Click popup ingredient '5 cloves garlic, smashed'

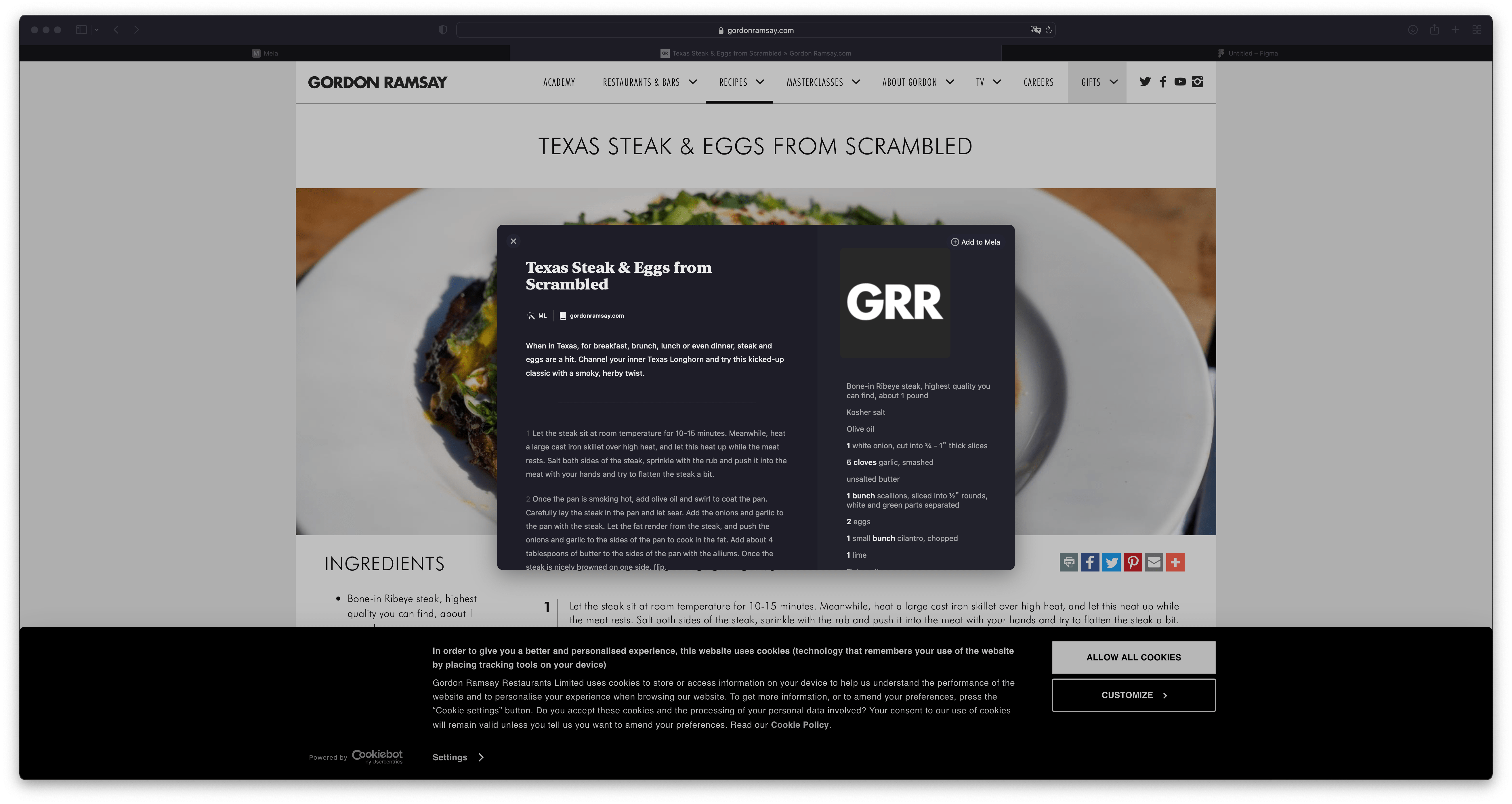[890, 462]
